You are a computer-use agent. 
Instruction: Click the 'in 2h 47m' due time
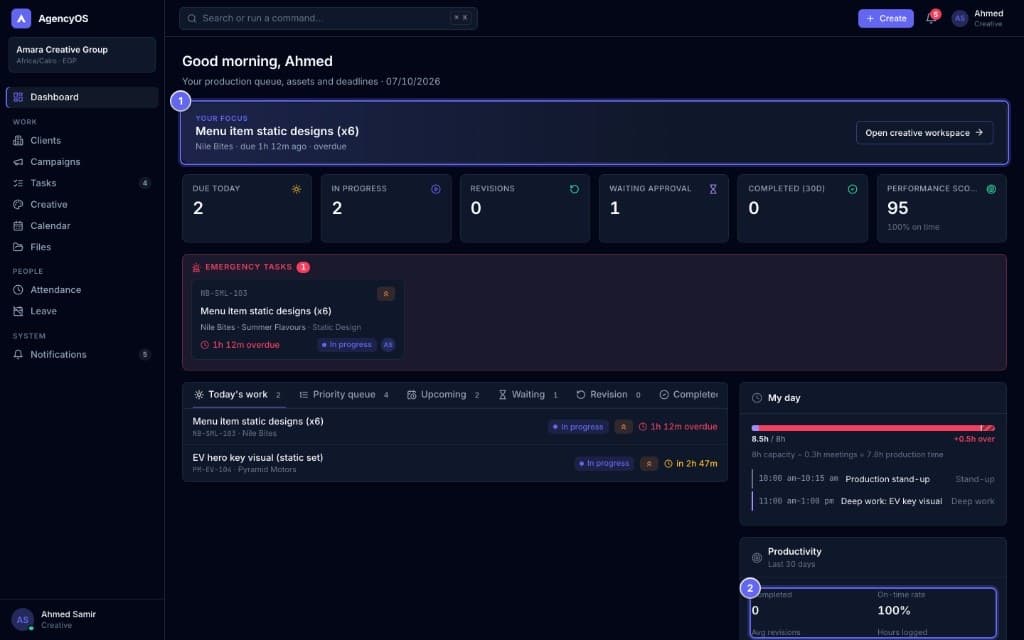tap(690, 464)
